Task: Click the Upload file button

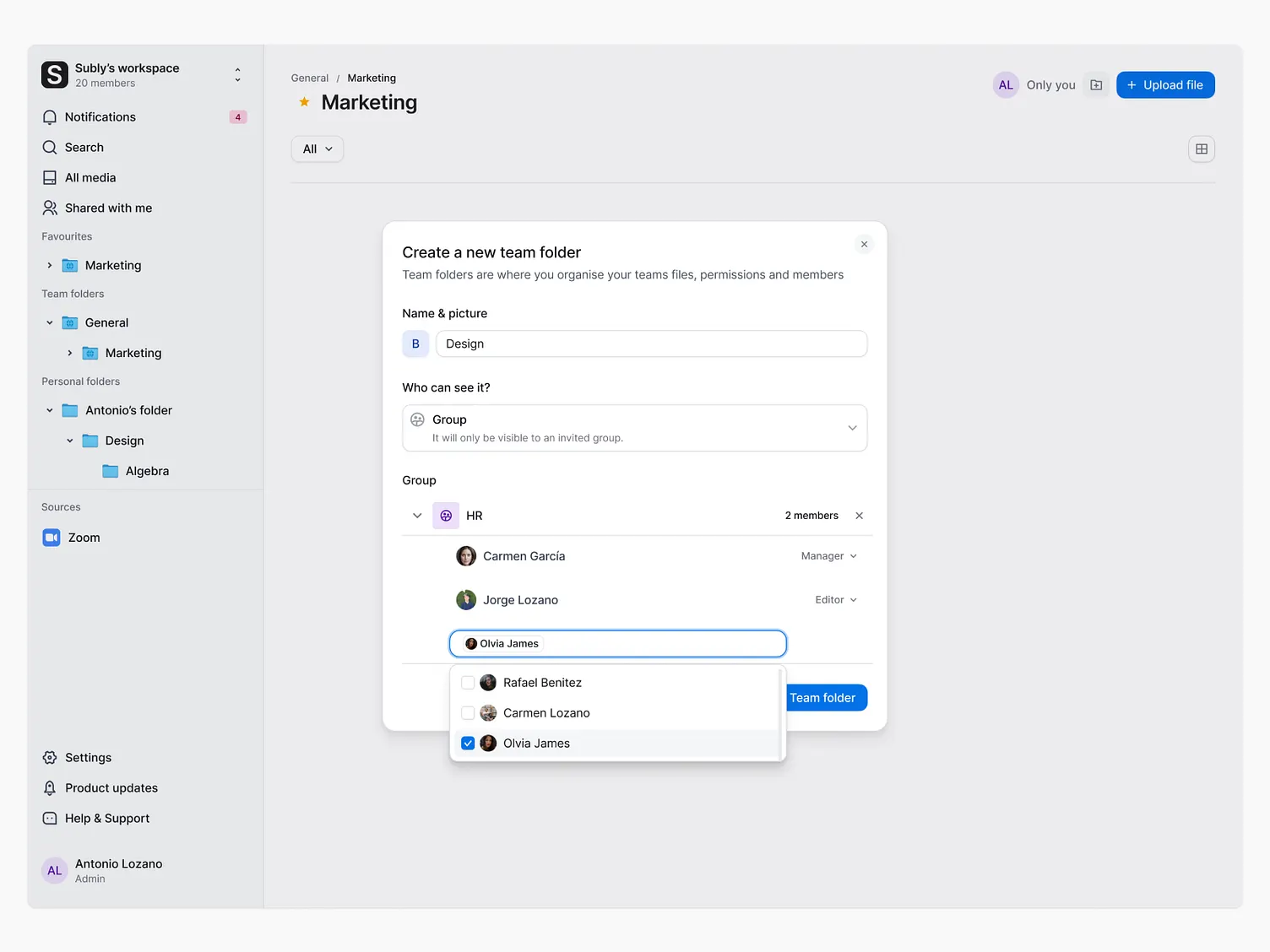Action: click(1165, 84)
